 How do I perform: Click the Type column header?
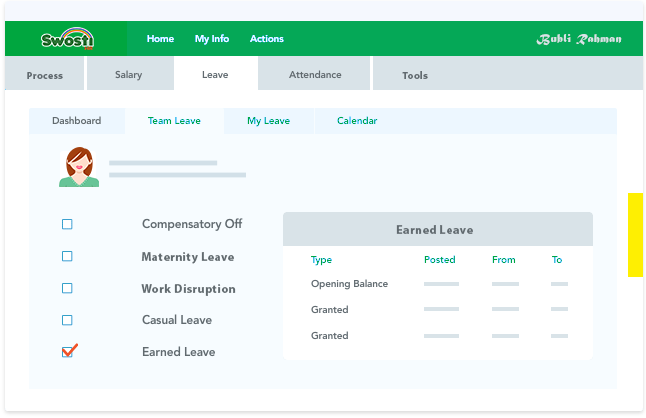click(x=321, y=260)
